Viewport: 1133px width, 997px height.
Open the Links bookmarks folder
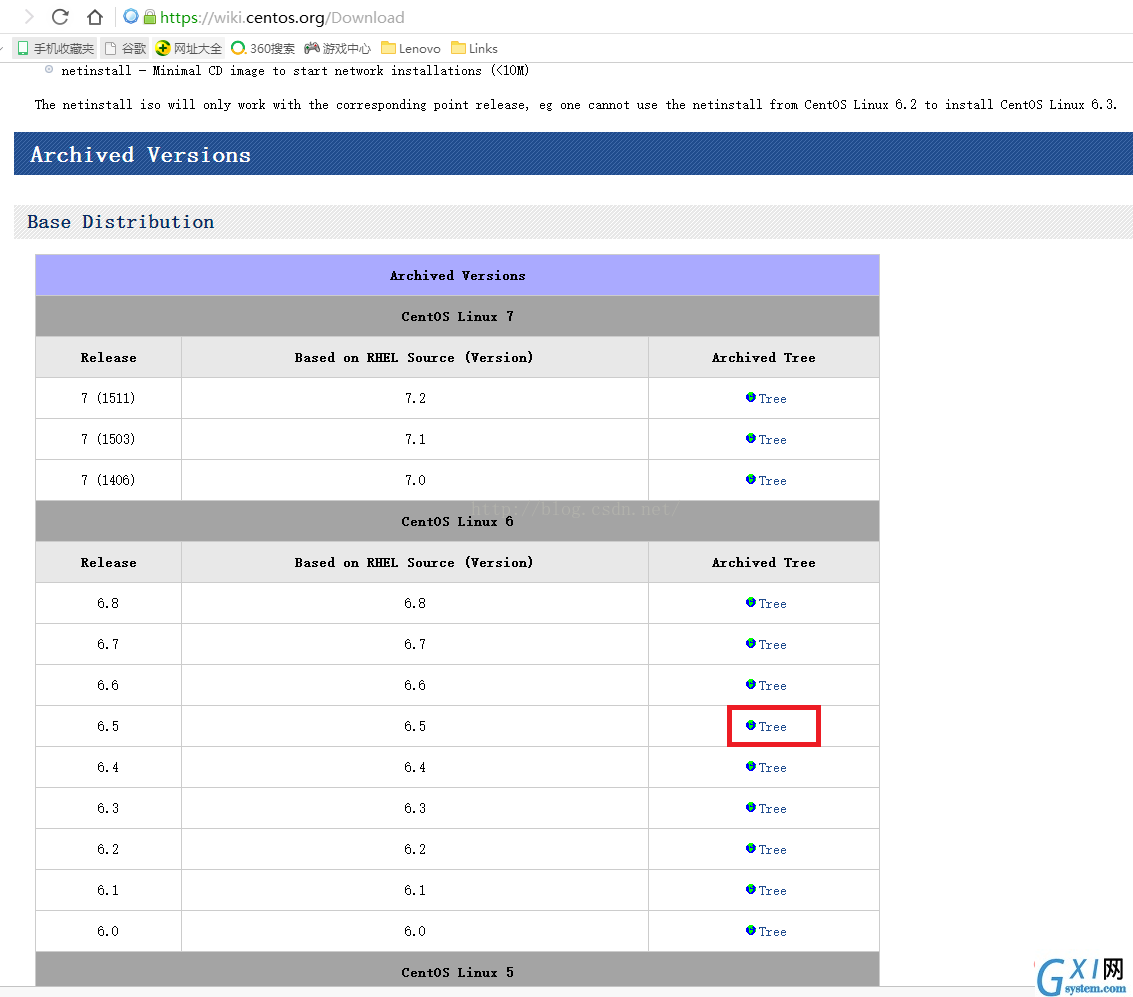pyautogui.click(x=474, y=48)
